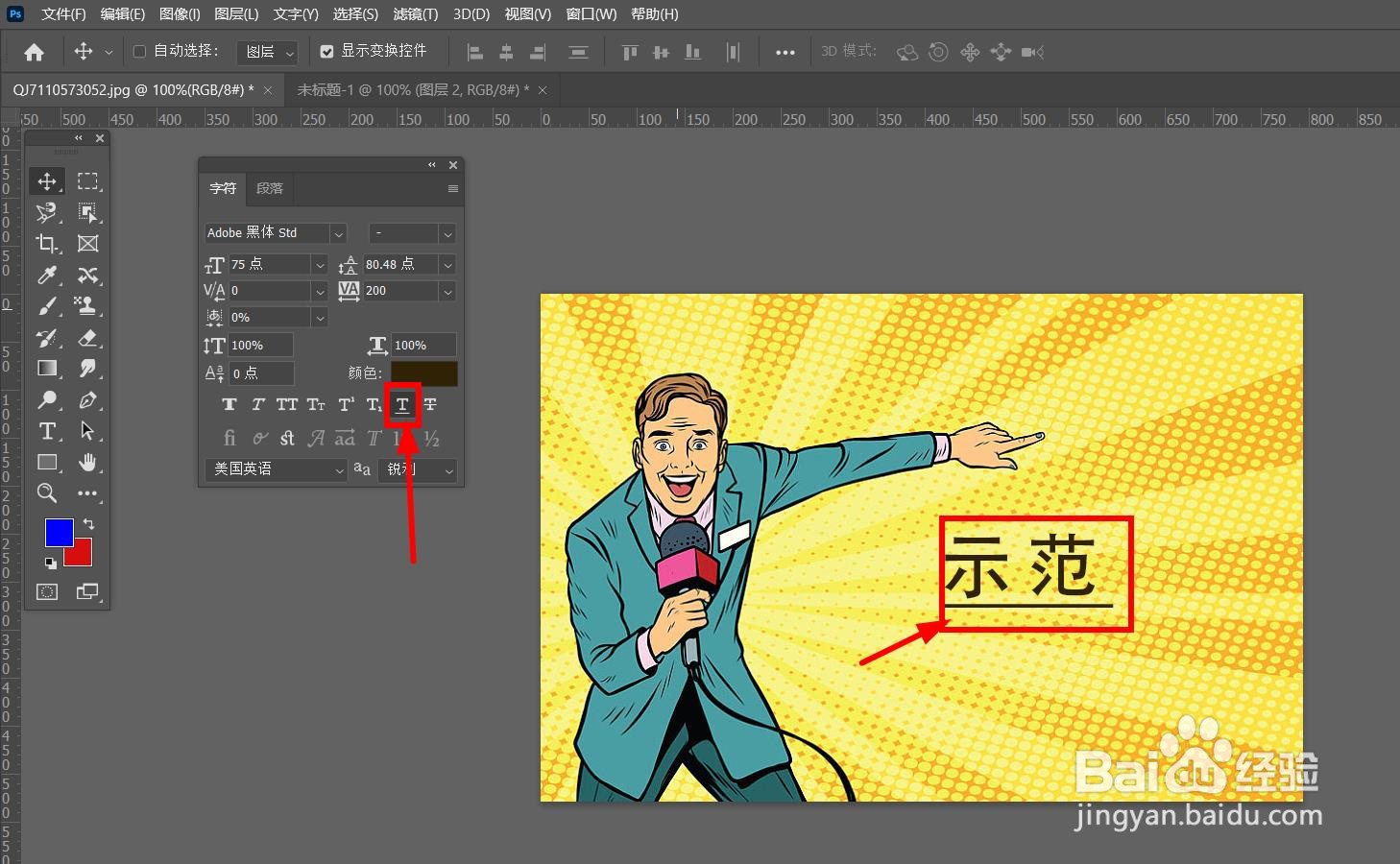Select the Brush tool
This screenshot has width=1400, height=864.
[46, 306]
